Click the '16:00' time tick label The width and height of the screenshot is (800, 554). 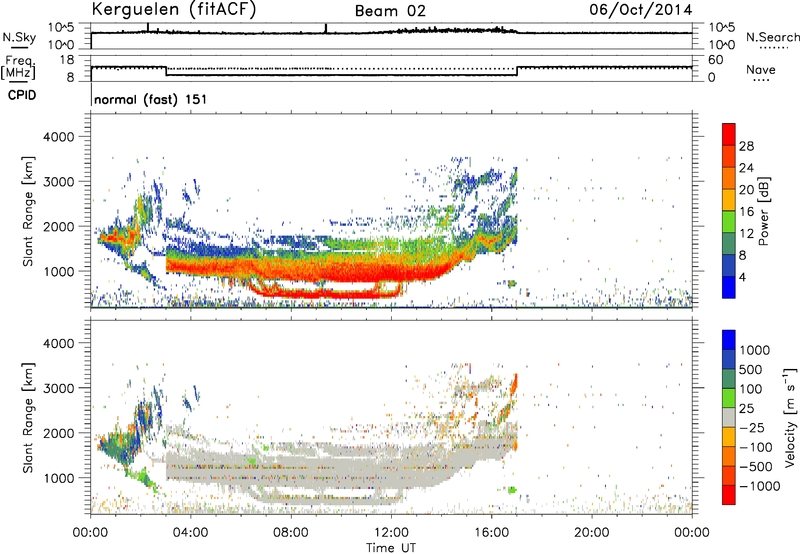491,533
